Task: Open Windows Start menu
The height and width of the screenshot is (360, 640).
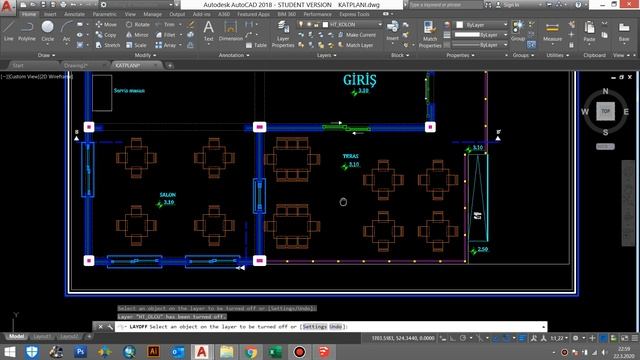Action: pyautogui.click(x=9, y=351)
